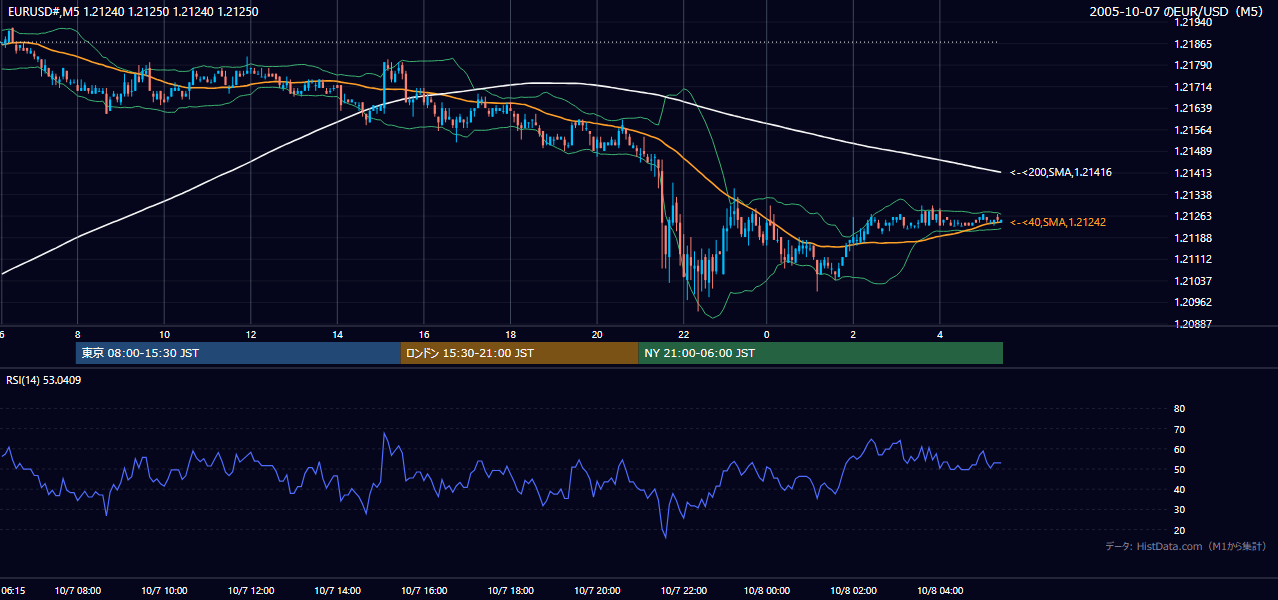Viewport: 1278px width, 600px height.
Task: Click hour label 18 under the price chart
Action: click(510, 334)
